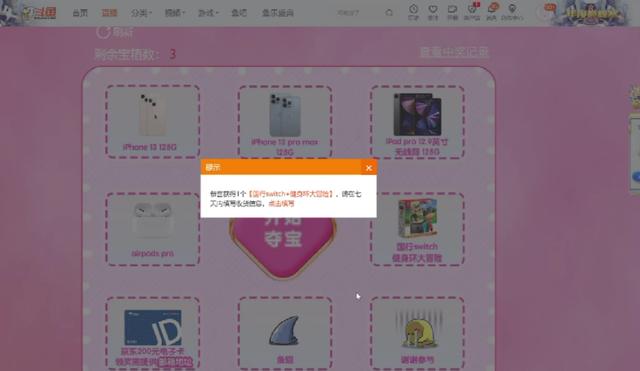Open the last nav item after 鱼吧
The image size is (640, 371).
tap(278, 13)
